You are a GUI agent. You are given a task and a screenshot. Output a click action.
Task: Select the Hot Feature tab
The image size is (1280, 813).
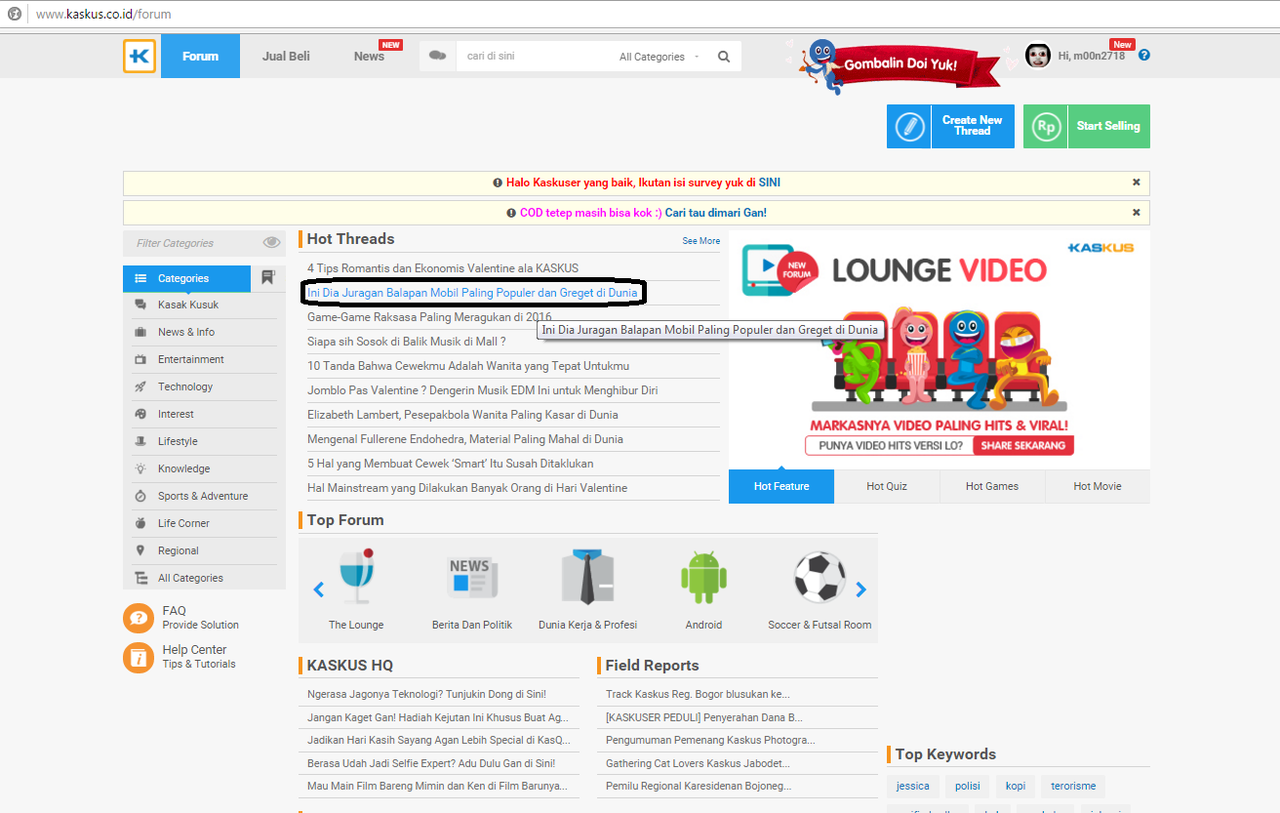pyautogui.click(x=781, y=486)
